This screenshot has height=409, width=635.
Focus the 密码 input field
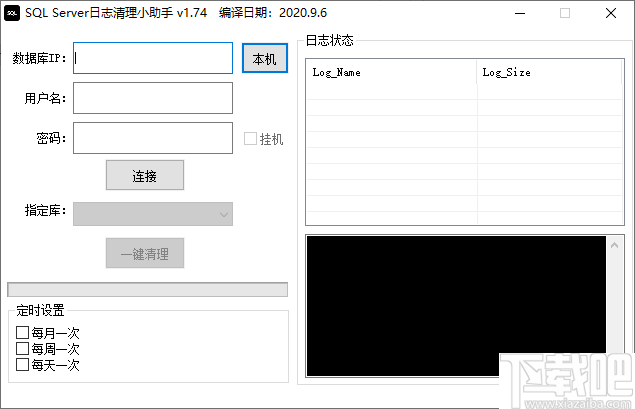153,138
